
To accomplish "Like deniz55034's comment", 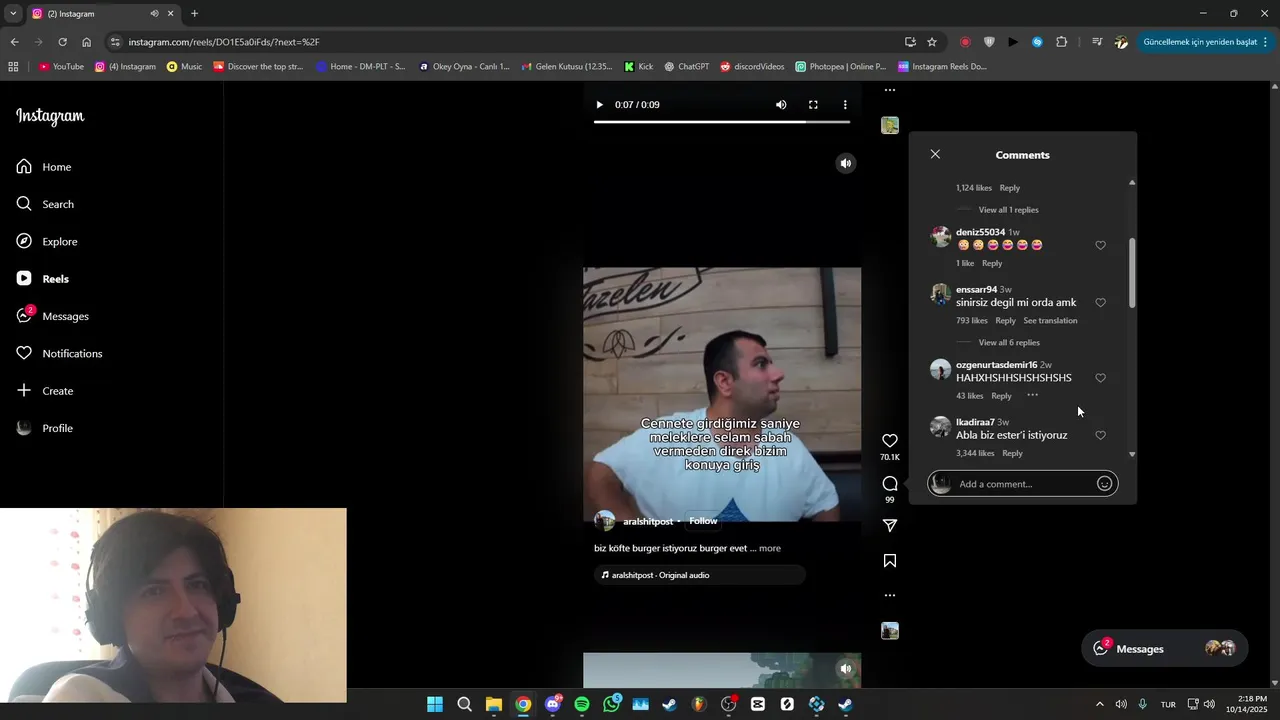I will pyautogui.click(x=1100, y=245).
